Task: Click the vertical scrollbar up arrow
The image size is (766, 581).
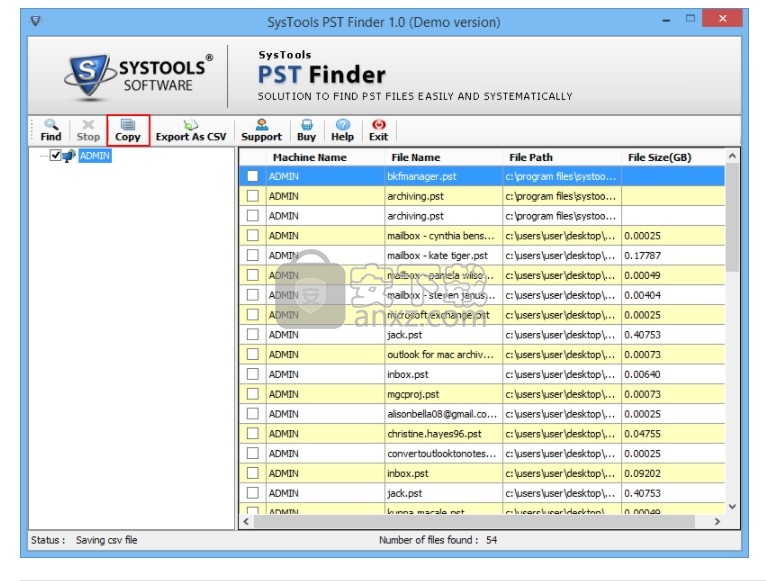Action: 732,156
